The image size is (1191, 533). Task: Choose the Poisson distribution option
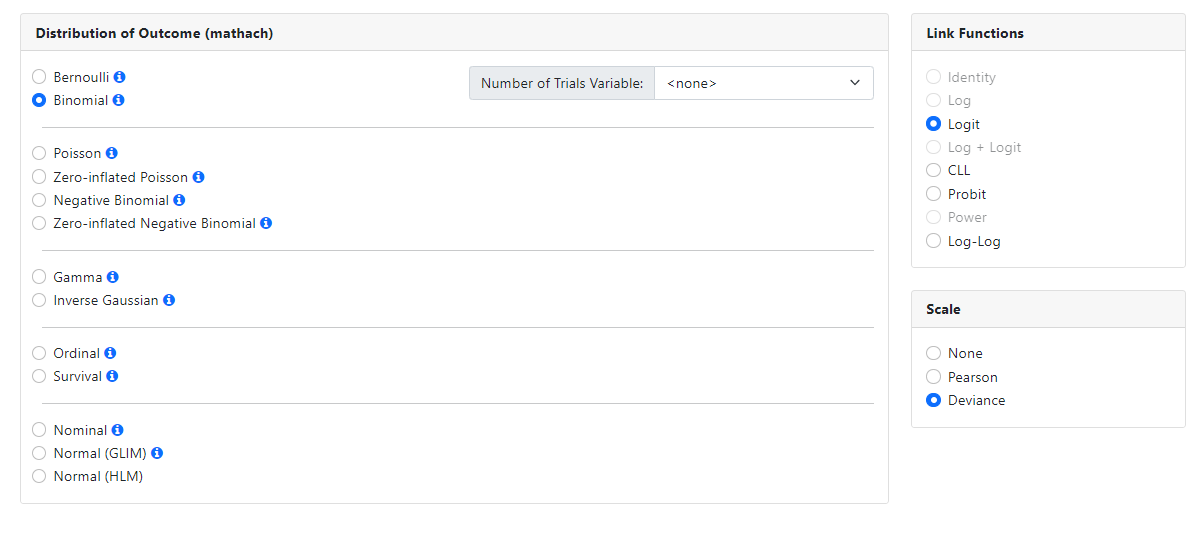(x=39, y=153)
